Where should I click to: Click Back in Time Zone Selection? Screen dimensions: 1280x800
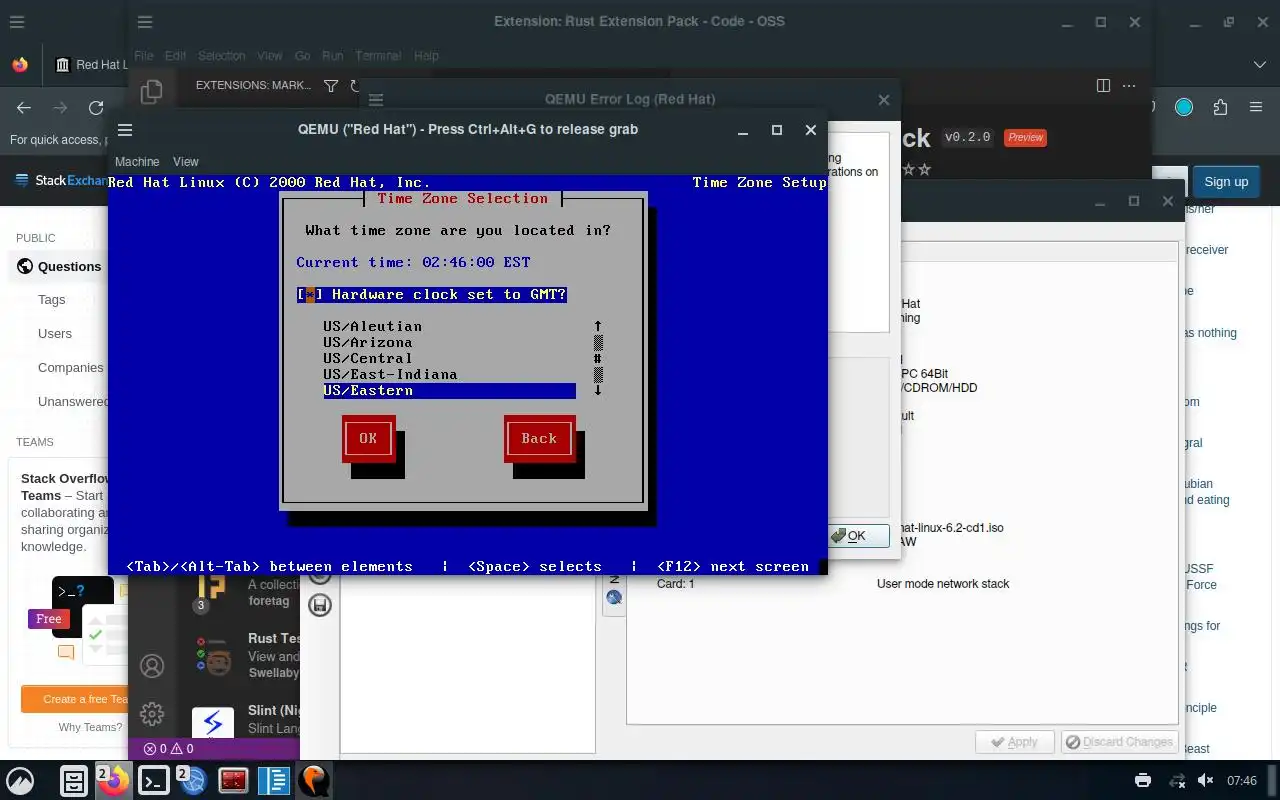pos(539,438)
